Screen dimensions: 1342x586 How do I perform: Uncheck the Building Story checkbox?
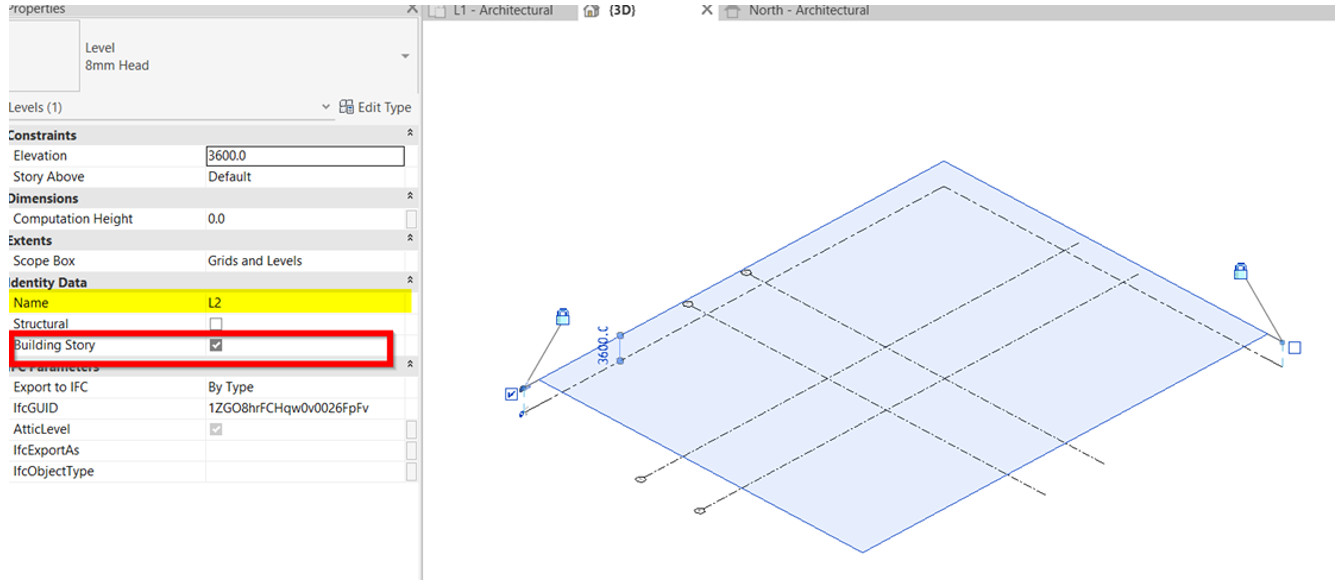215,345
